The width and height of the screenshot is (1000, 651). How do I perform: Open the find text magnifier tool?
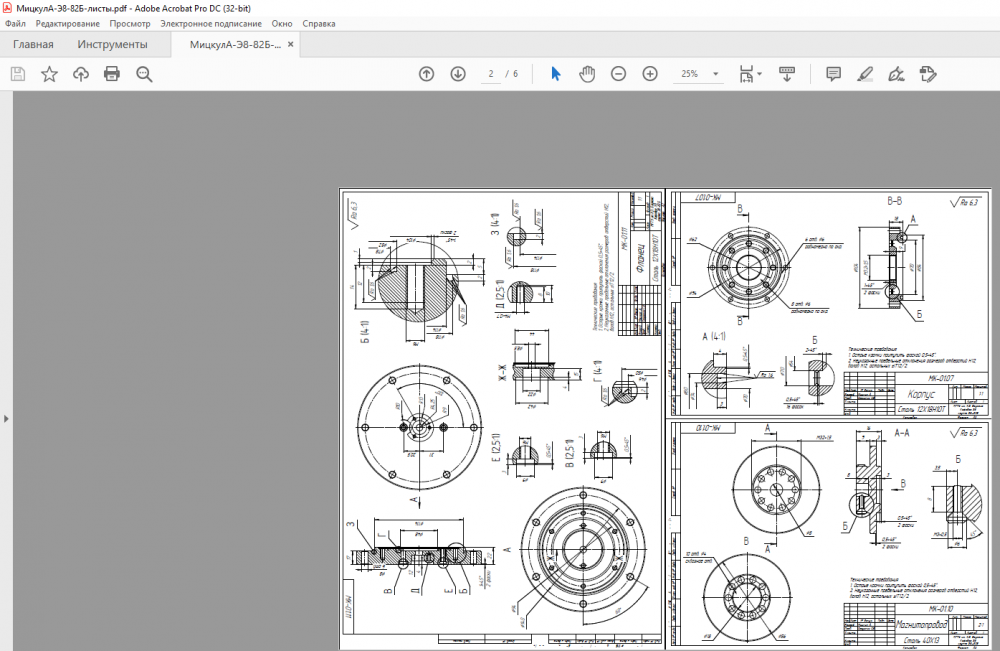144,74
